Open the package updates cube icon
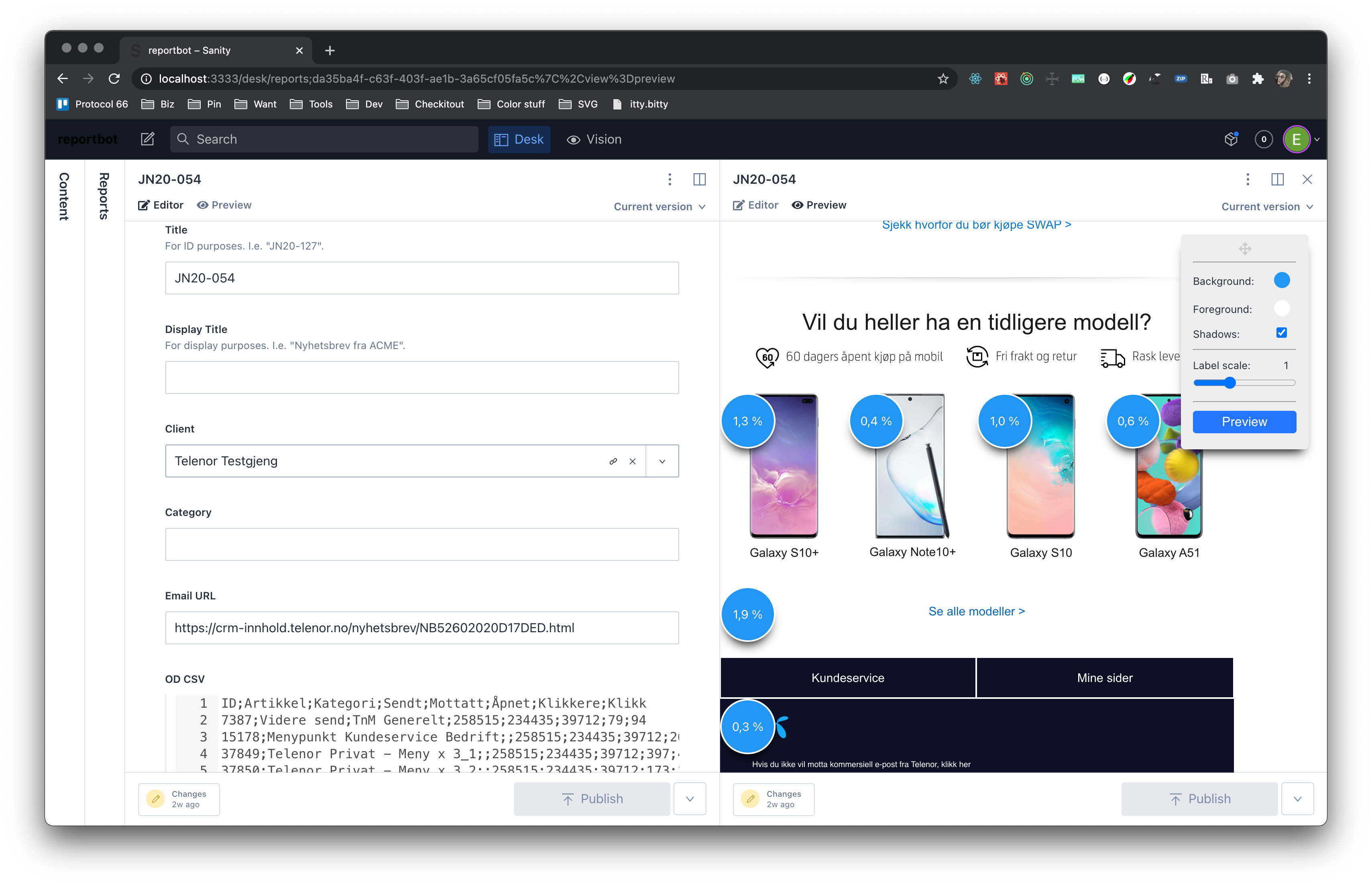Viewport: 1372px width, 885px height. click(1231, 139)
